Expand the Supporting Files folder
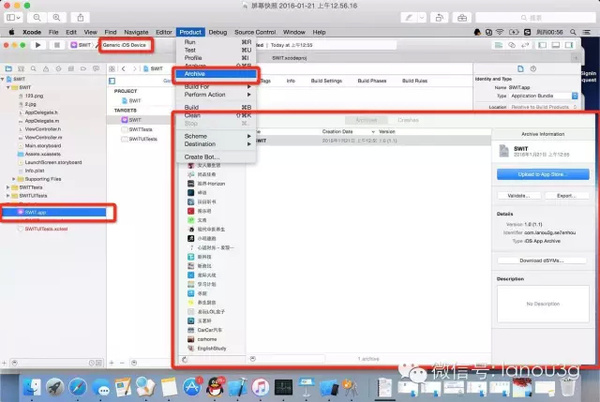 click(14, 179)
